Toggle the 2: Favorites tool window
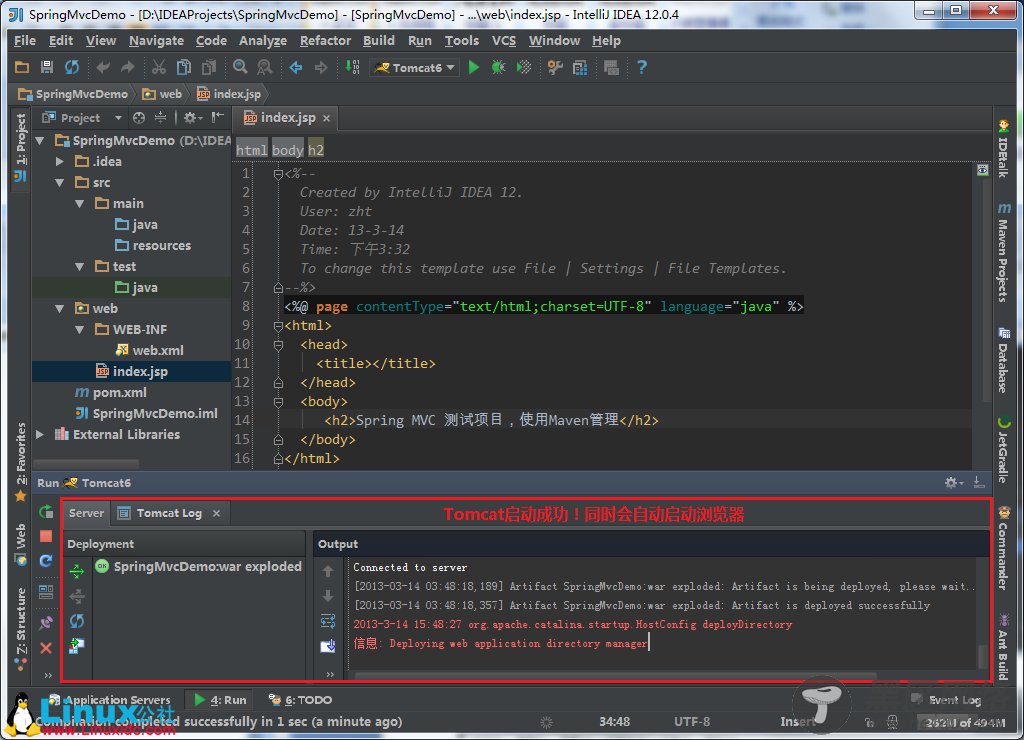The image size is (1024, 740). click(x=20, y=461)
